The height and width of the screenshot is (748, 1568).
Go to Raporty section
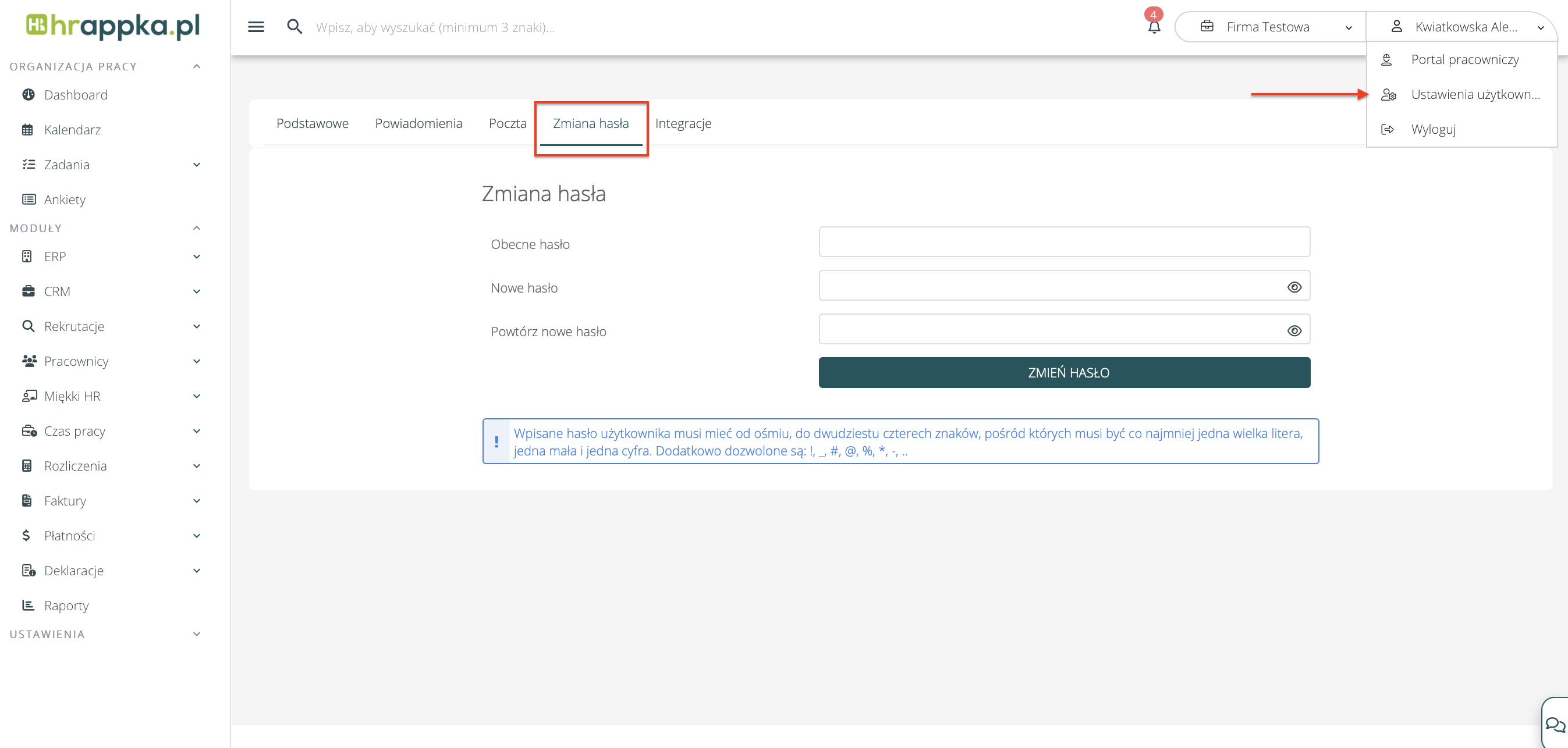(66, 605)
